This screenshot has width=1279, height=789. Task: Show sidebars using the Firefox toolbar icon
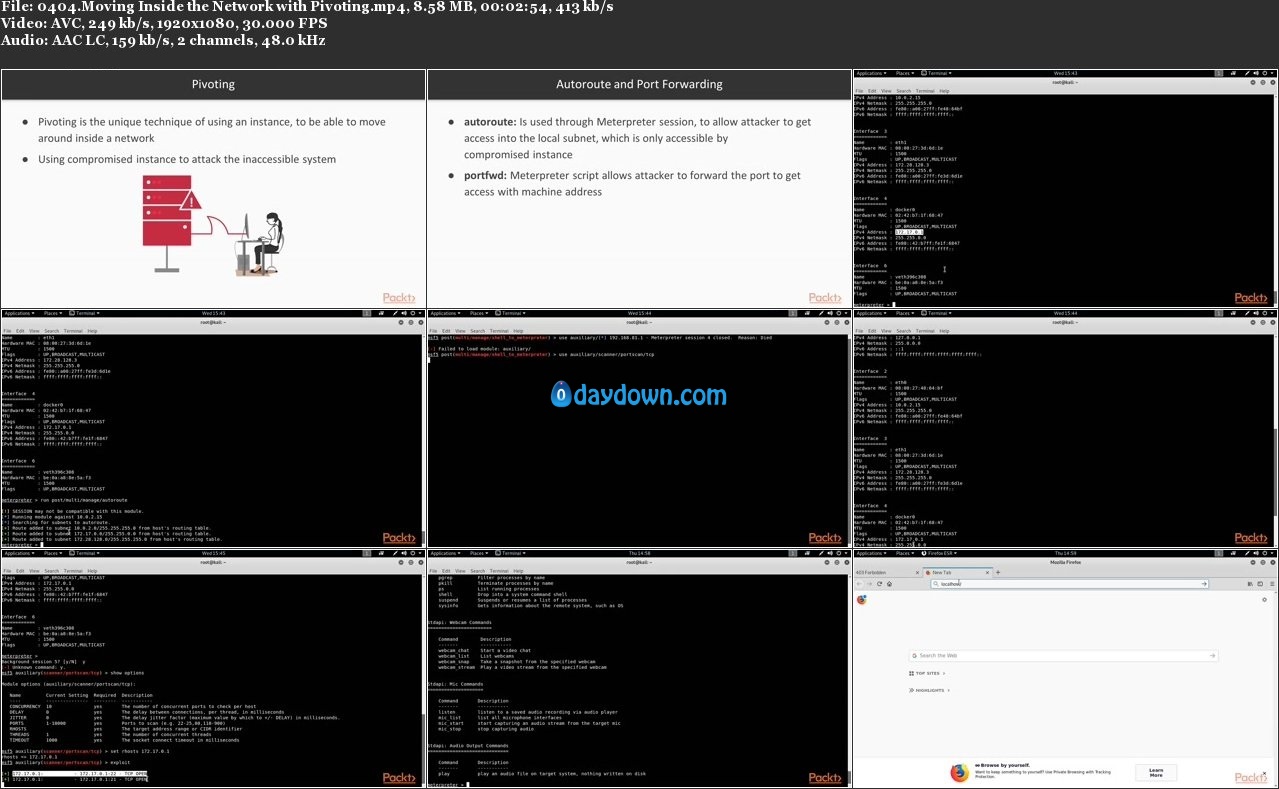1260,584
